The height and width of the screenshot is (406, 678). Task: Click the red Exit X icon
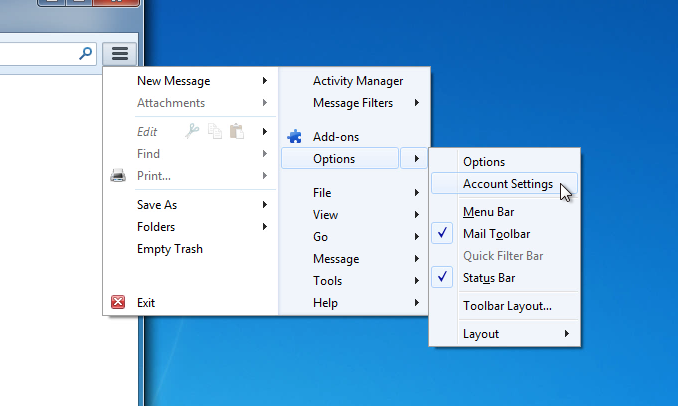(x=118, y=302)
